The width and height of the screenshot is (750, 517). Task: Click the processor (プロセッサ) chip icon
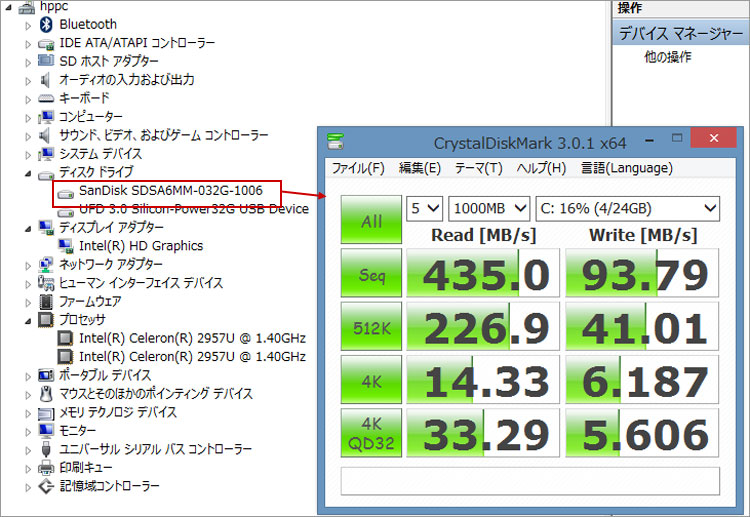(x=45, y=320)
